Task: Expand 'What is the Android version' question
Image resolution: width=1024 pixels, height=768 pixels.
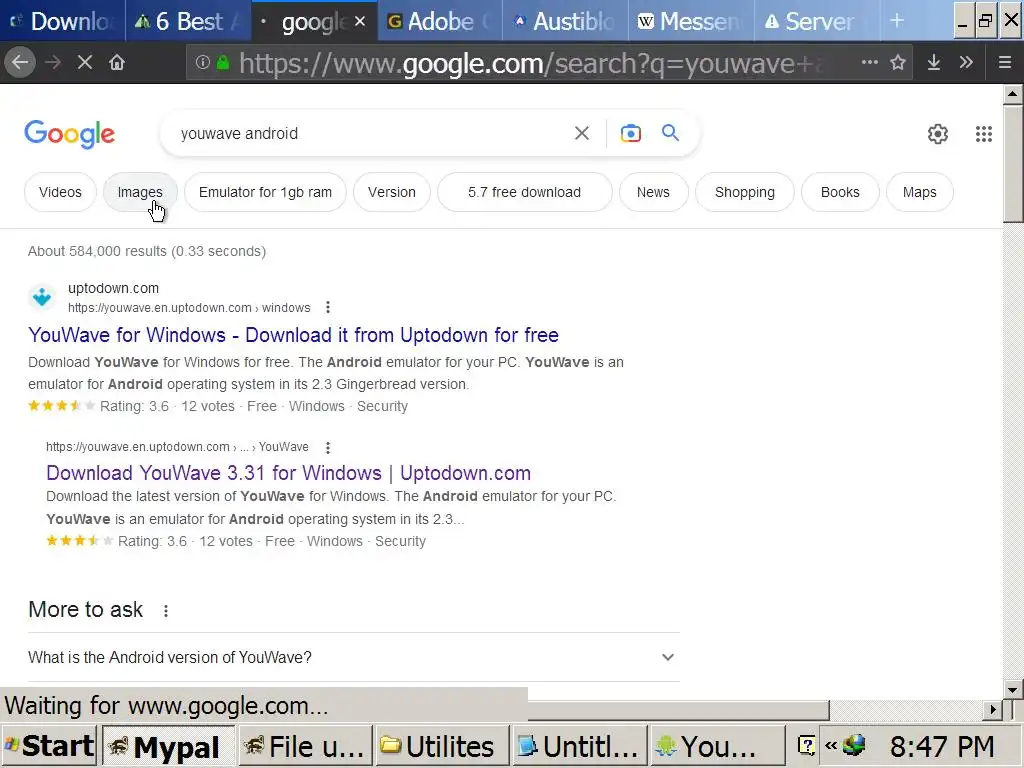Action: click(x=353, y=657)
